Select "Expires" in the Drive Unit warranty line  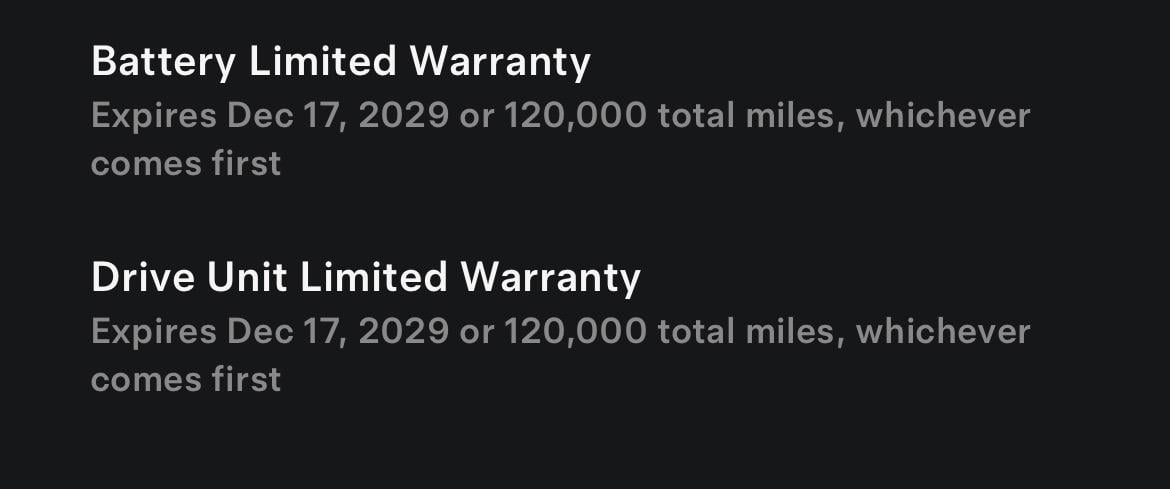coord(153,331)
